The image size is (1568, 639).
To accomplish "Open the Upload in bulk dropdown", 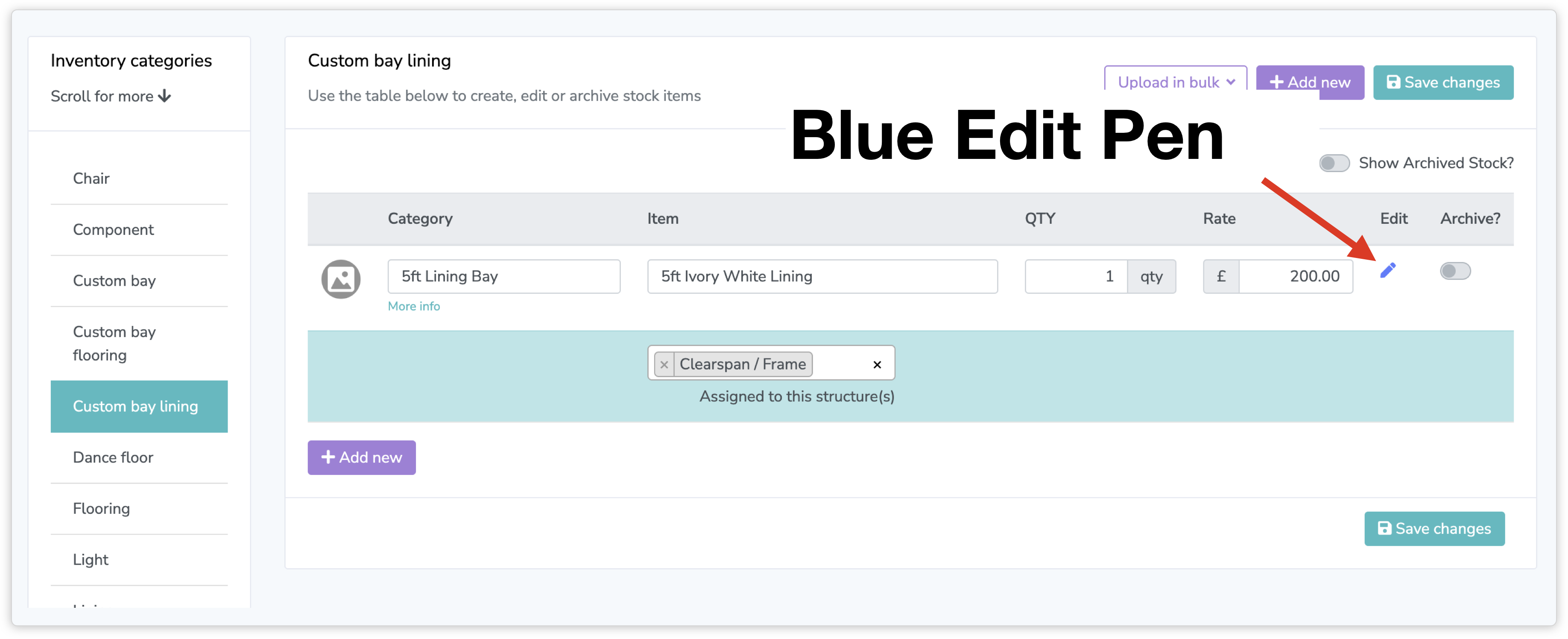I will 1176,82.
